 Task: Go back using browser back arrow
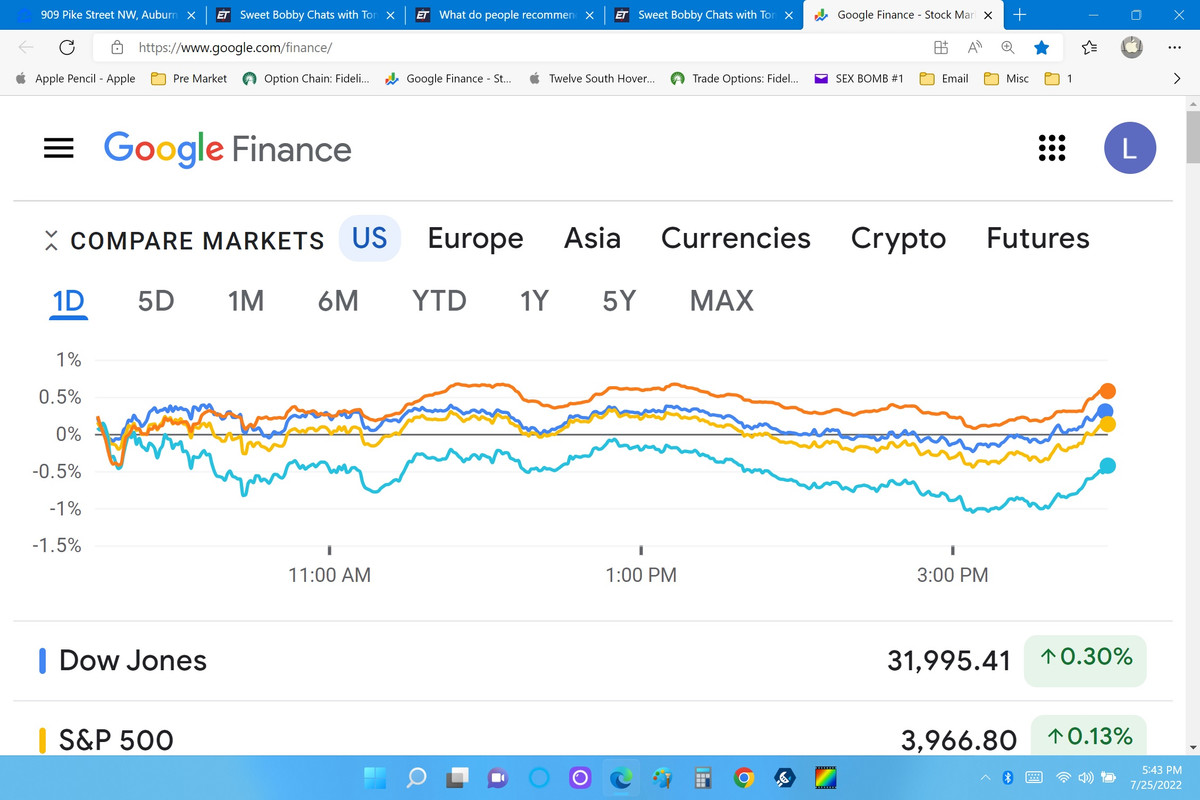pyautogui.click(x=26, y=47)
